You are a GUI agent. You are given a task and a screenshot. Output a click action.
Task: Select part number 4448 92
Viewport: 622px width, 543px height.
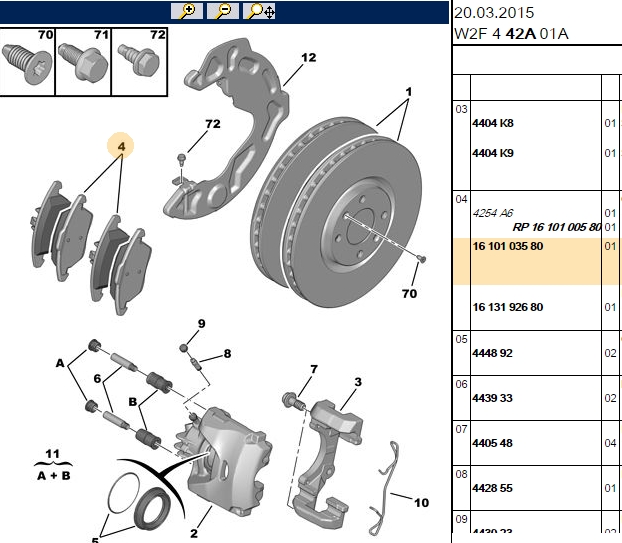492,353
